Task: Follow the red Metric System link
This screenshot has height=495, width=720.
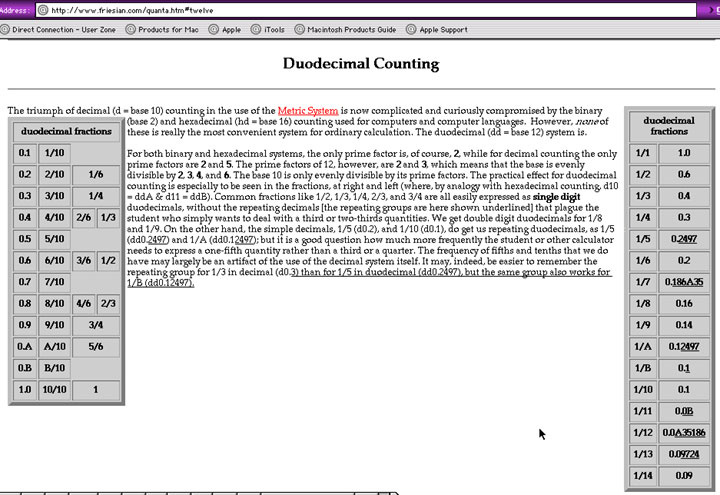Action: [307, 110]
